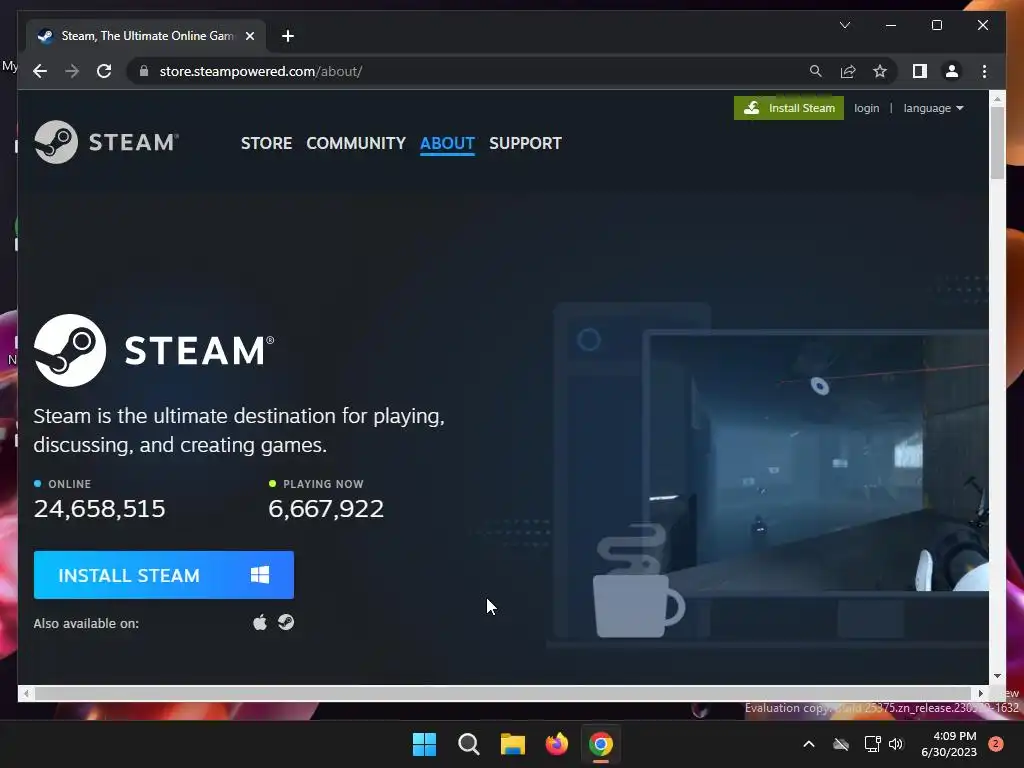Screen dimensions: 1024x768
Task: Click the PLAYING NOW count 6,667,922
Action: [326, 509]
